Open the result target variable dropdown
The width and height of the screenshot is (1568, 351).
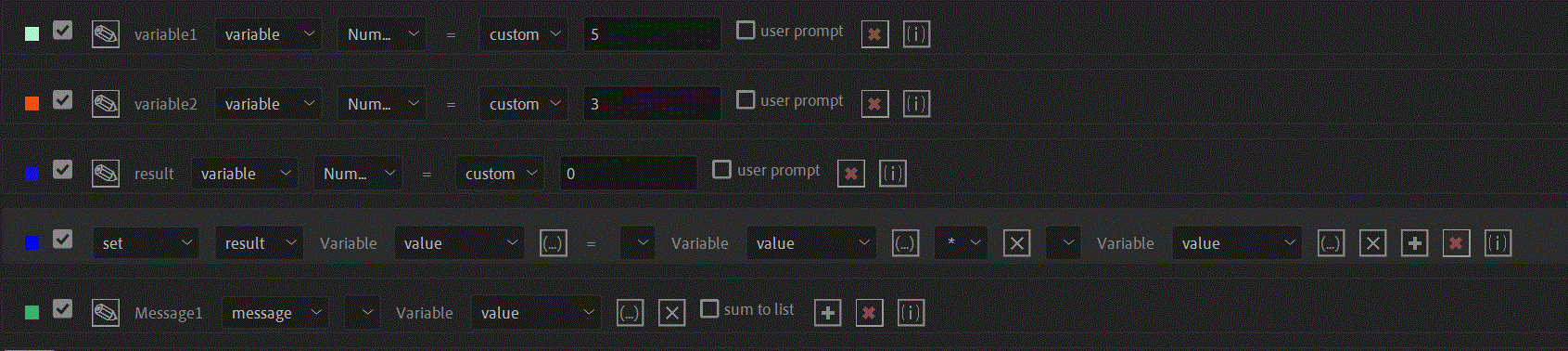tap(259, 243)
